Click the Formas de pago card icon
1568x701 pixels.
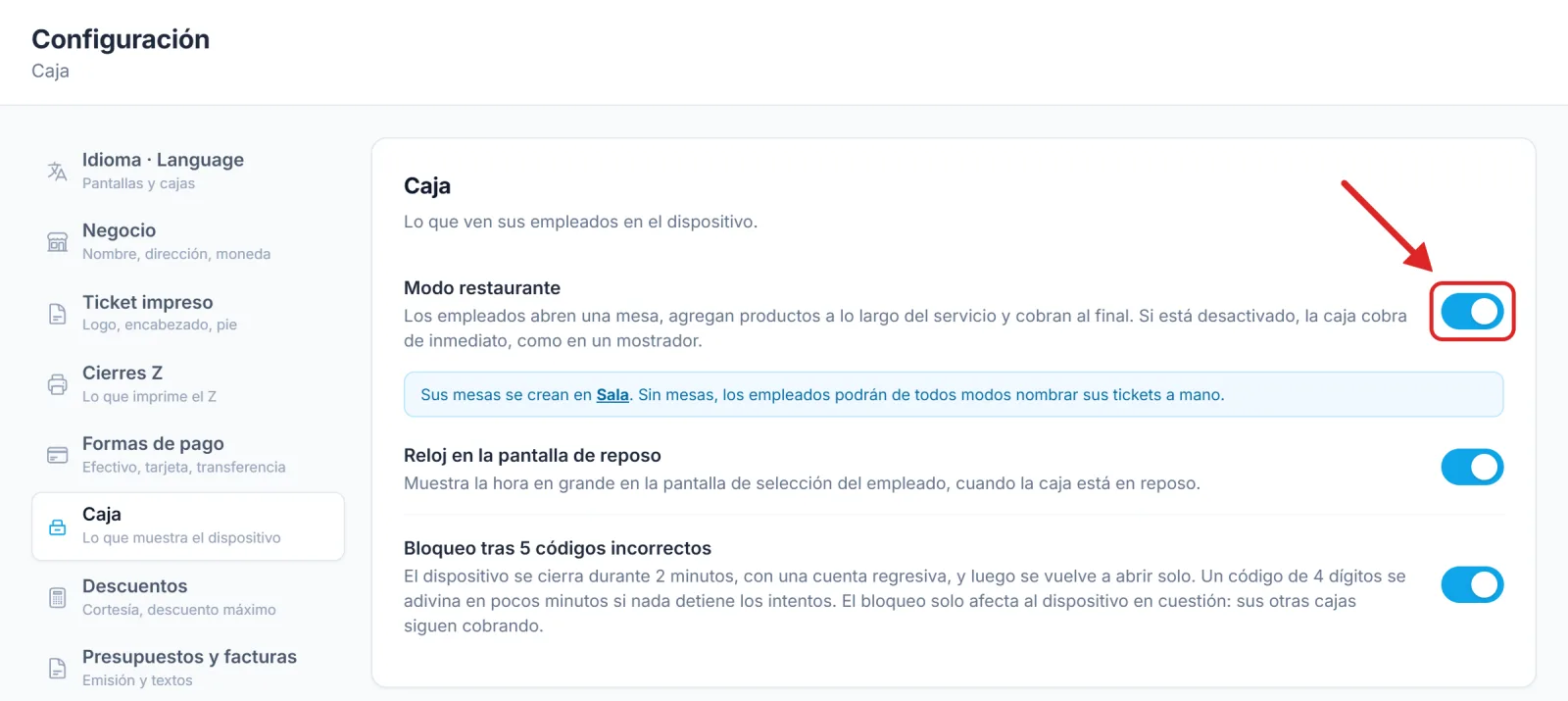pos(58,455)
